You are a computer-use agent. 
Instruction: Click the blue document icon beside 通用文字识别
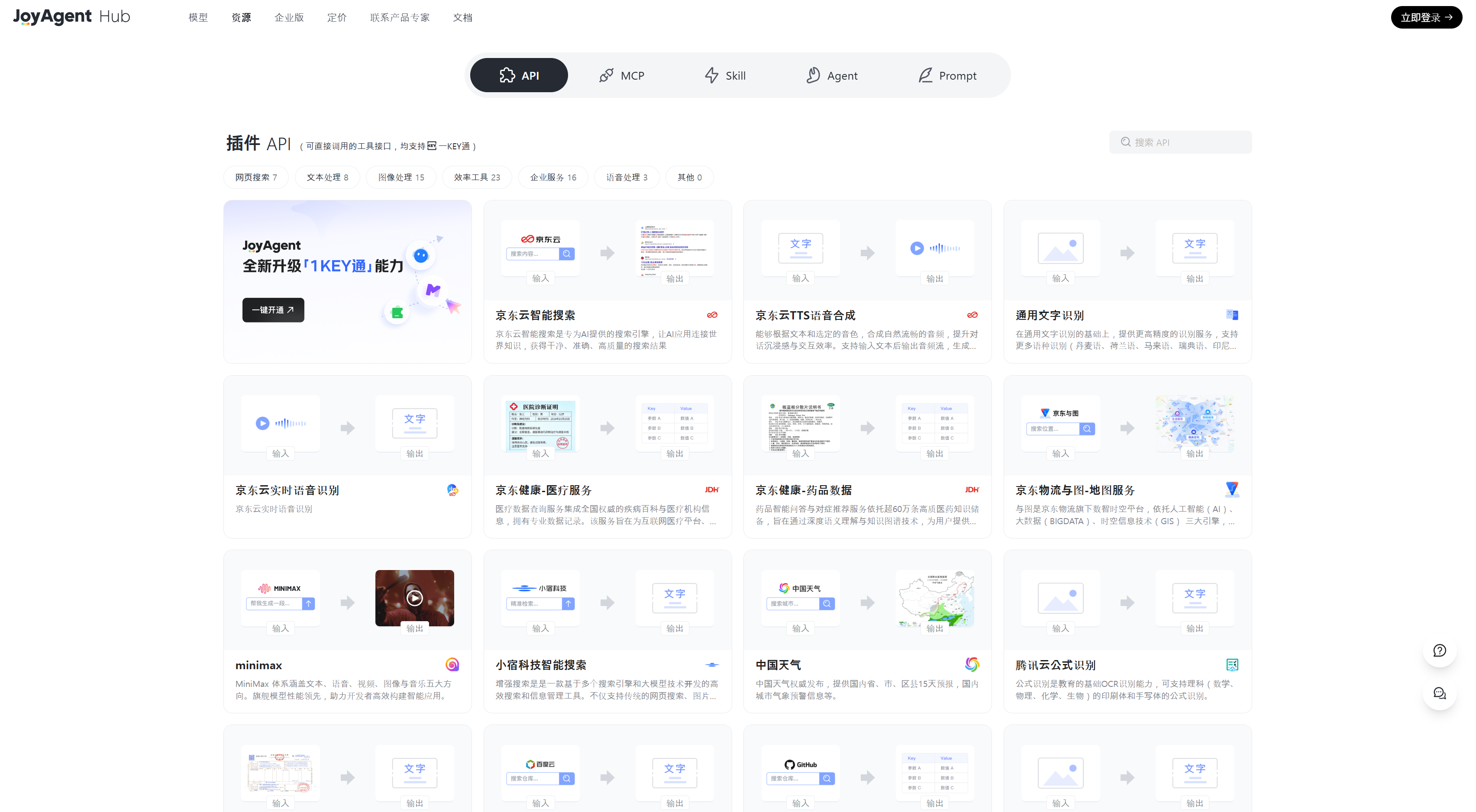(1232, 315)
